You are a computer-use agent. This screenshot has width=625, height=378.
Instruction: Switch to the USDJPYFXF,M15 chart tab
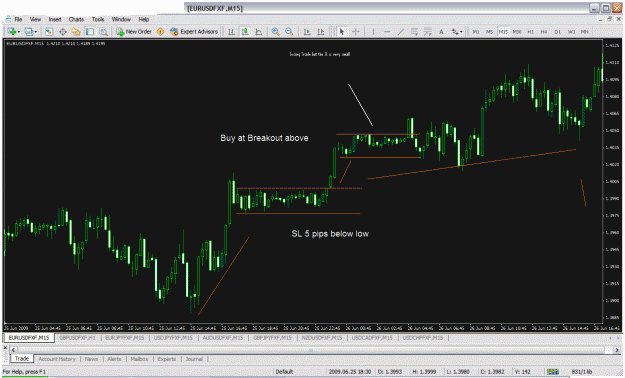pos(173,338)
